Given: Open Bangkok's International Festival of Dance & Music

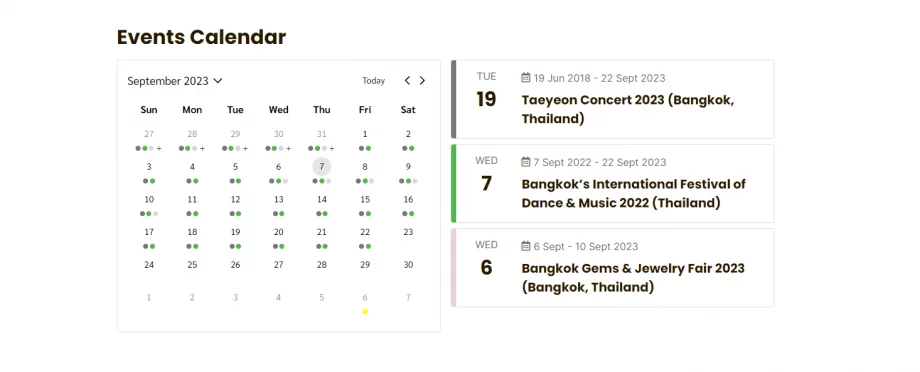Looking at the screenshot, I should (634, 194).
